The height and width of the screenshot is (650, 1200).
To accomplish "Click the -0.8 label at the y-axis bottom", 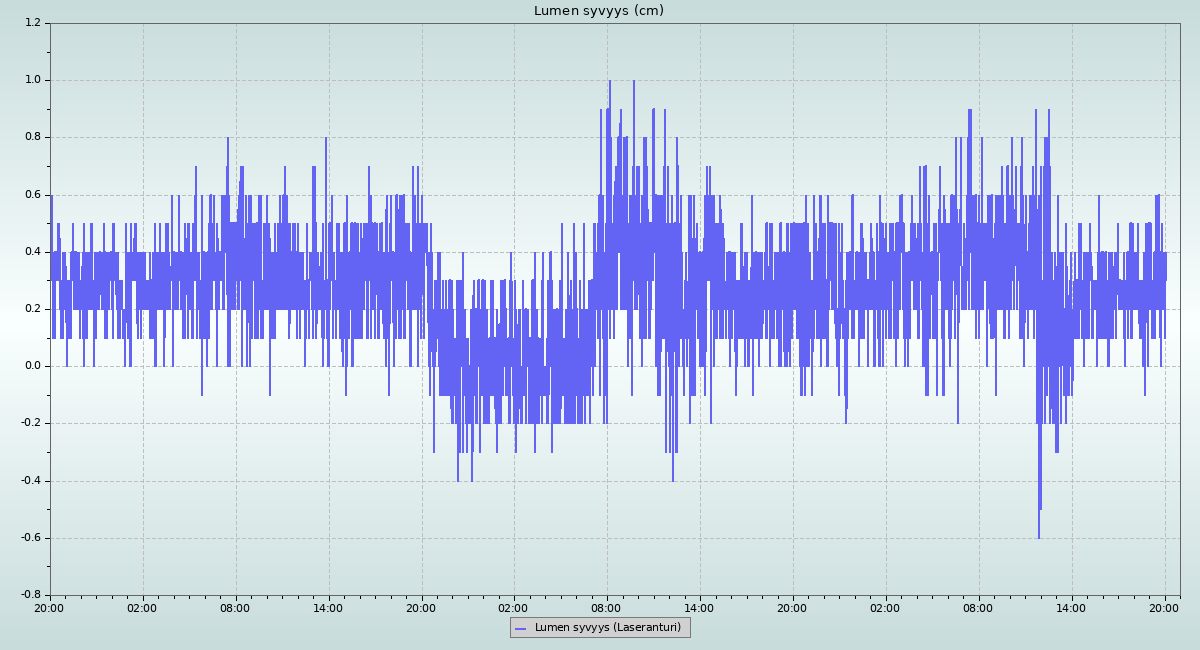I will [30, 595].
